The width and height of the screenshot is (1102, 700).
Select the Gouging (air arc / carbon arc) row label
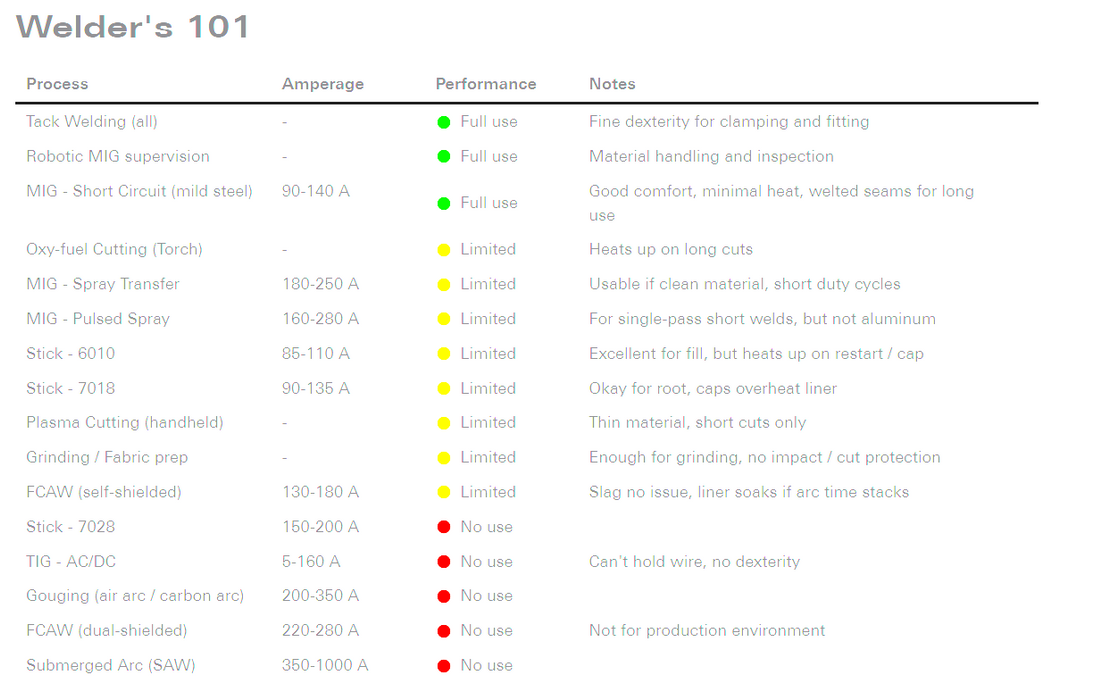click(x=135, y=596)
